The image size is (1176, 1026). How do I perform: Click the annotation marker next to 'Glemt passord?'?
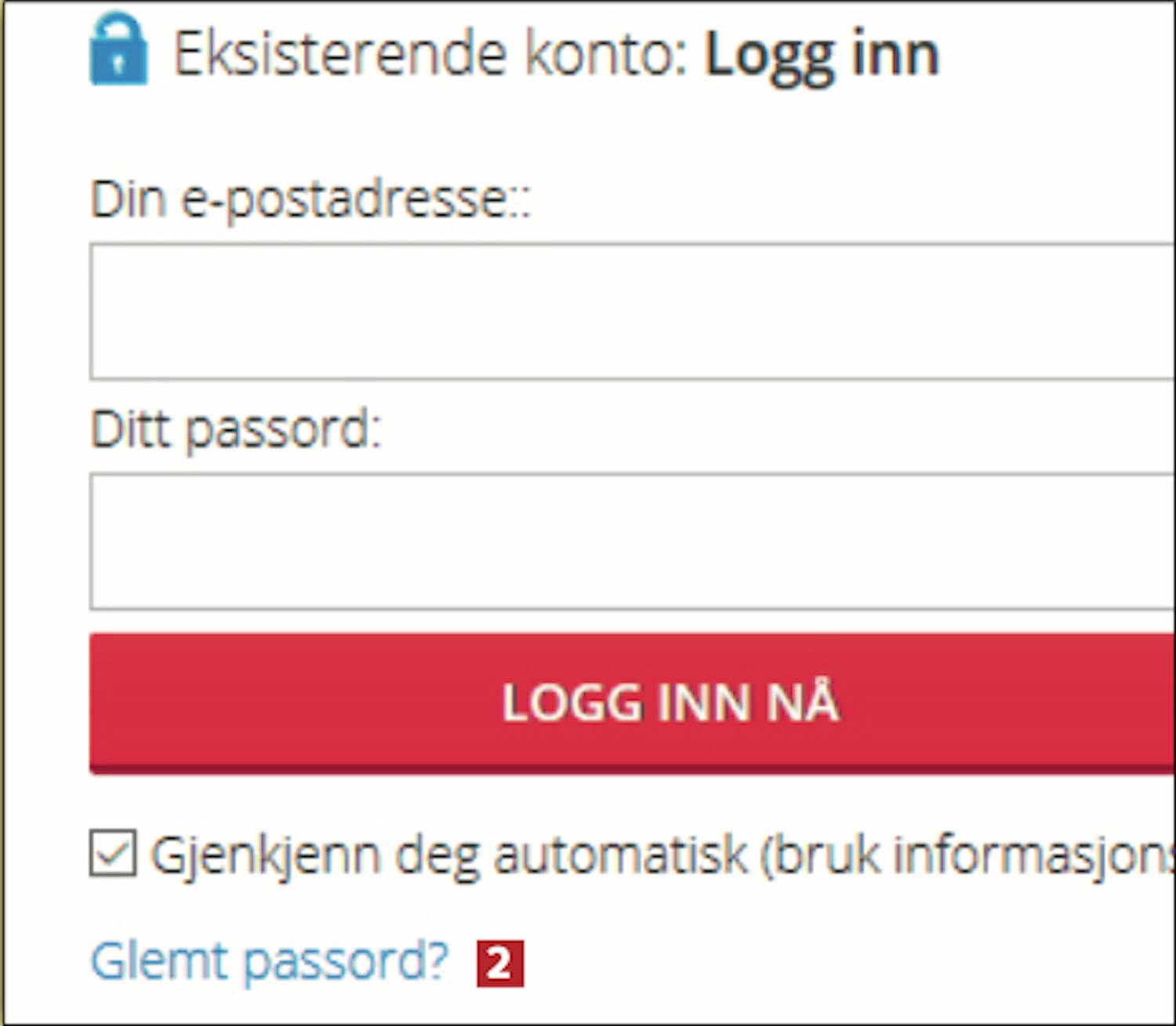tap(500, 963)
